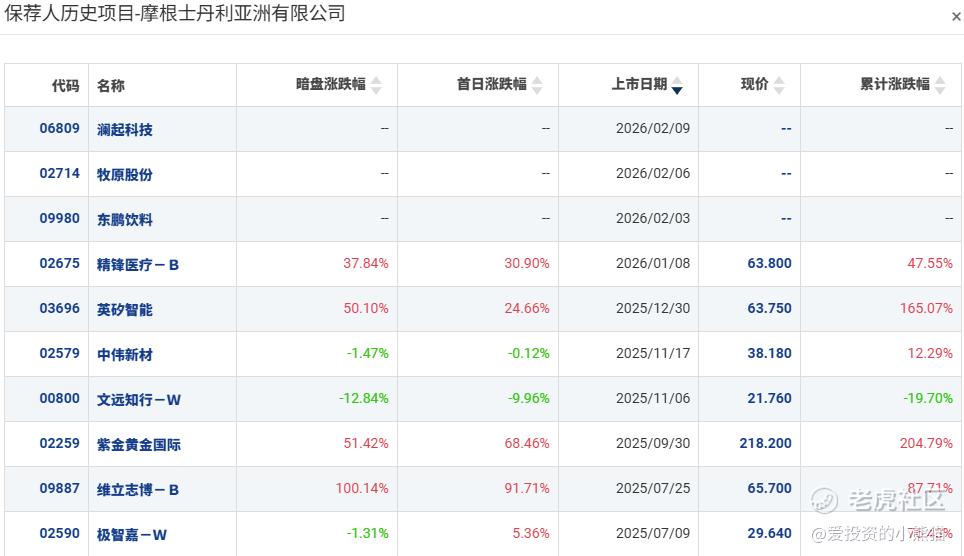Open stock 精锋医疗－B
The image size is (964, 556).
pos(138,264)
